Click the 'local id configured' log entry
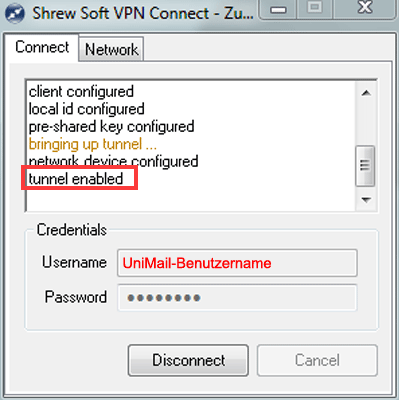 [x=87, y=109]
